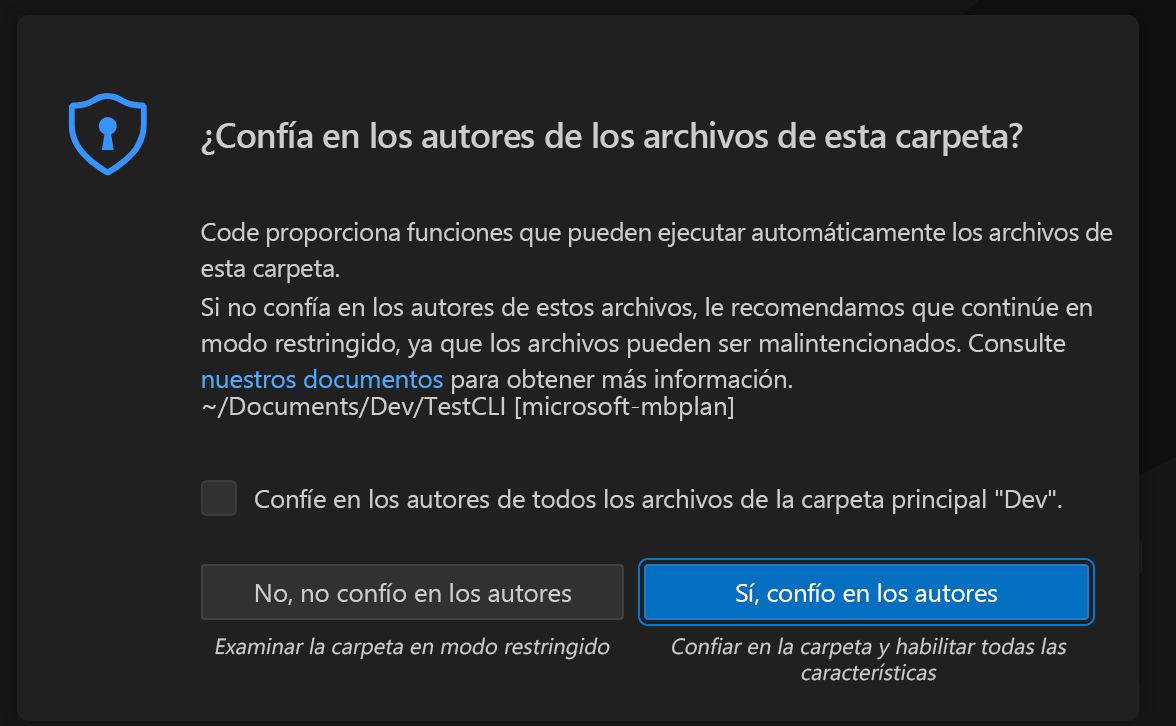Click the documentation hyperlink in the description
Image resolution: width=1176 pixels, height=726 pixels.
click(320, 379)
